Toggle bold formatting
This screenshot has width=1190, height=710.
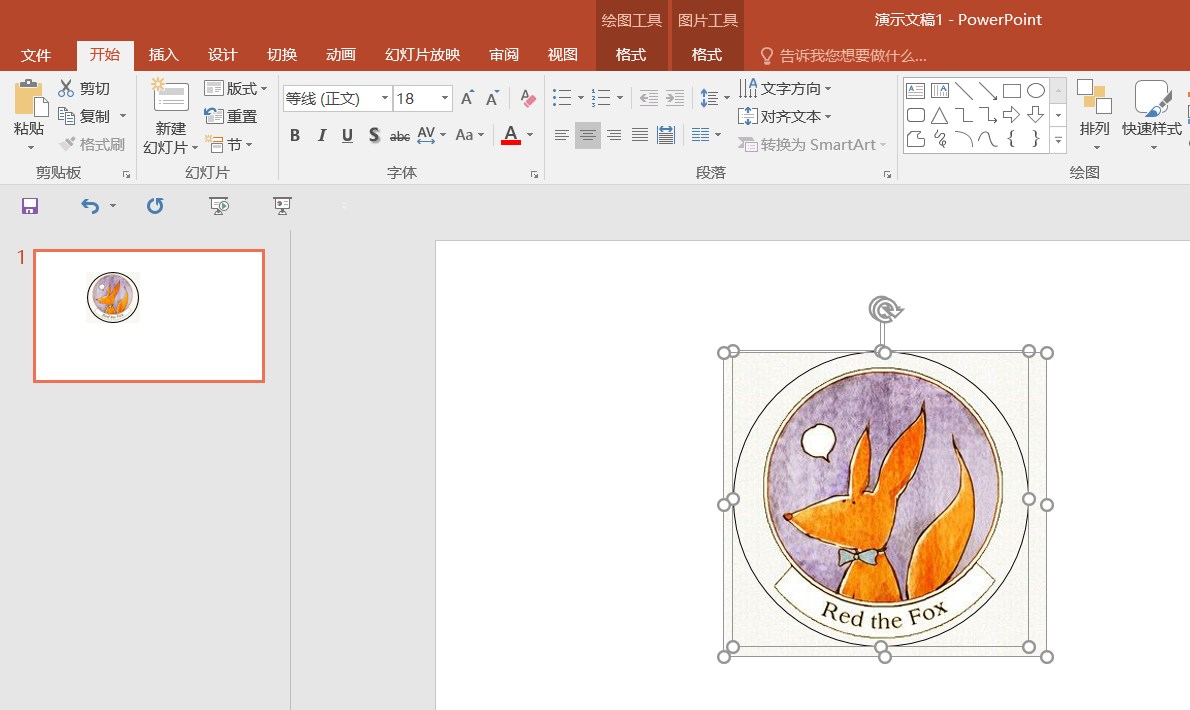point(295,135)
